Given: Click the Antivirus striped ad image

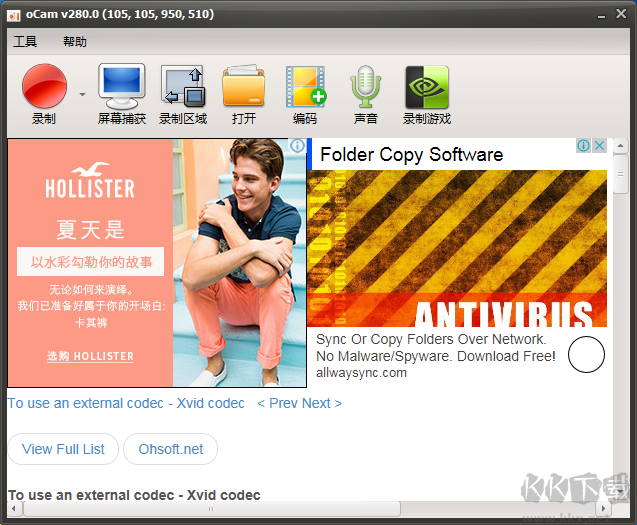Looking at the screenshot, I should coord(457,248).
